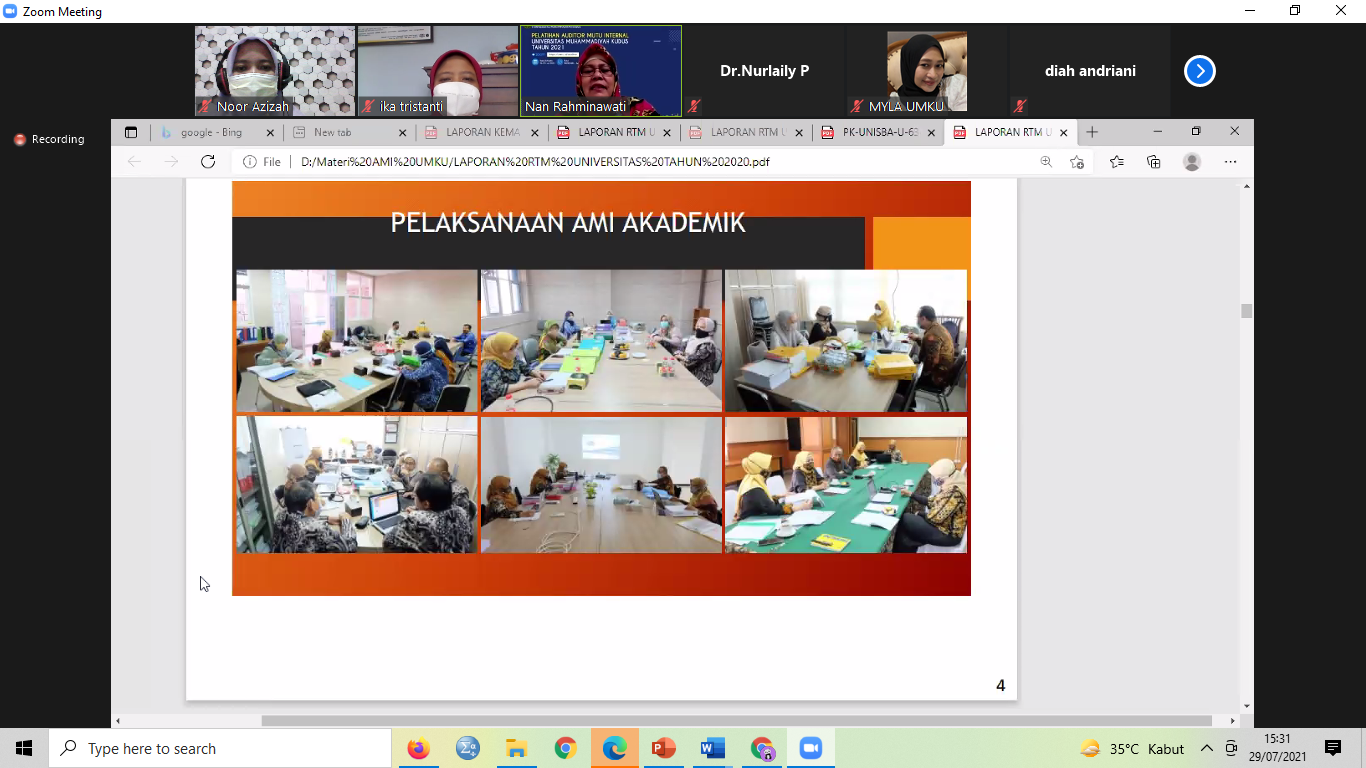Open the tab actions menu icon

coord(131,132)
